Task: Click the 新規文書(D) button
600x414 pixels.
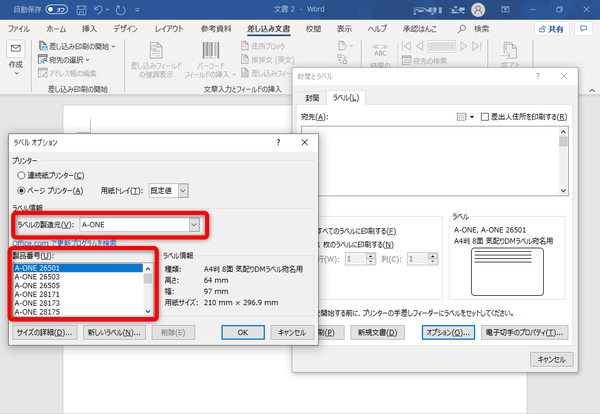Action: coord(378,333)
